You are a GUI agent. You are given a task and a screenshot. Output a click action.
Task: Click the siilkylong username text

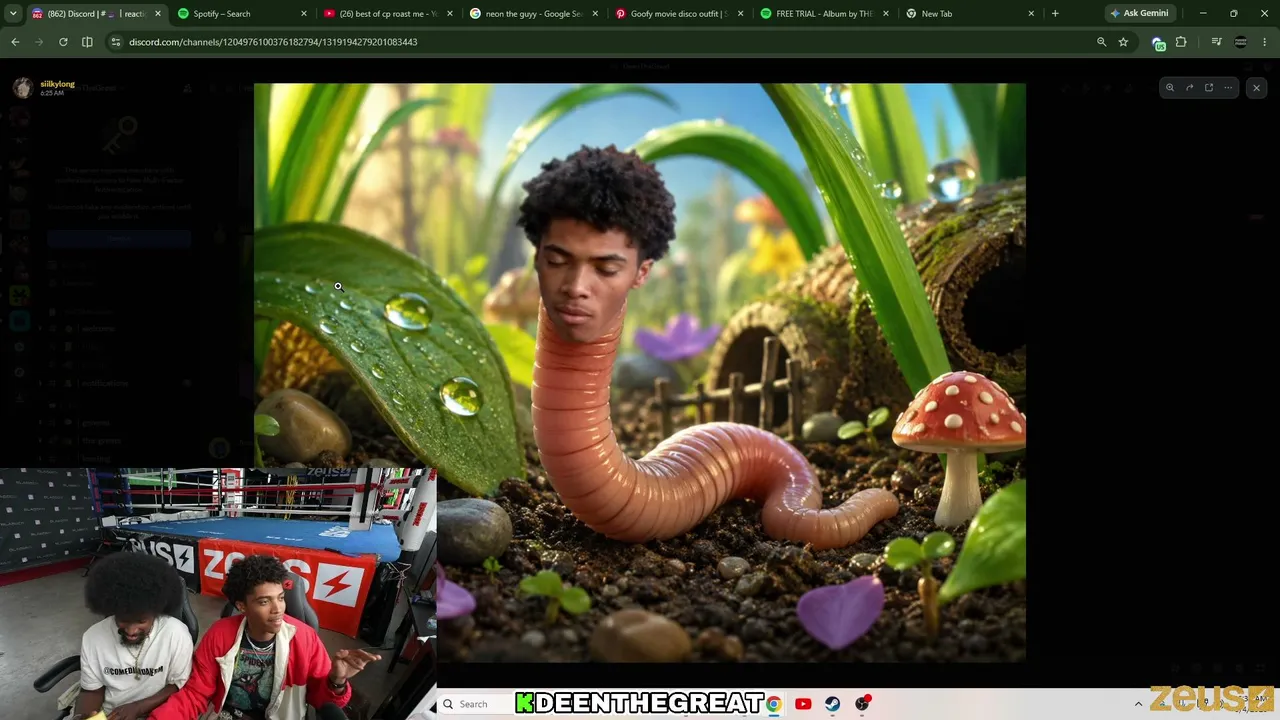coord(57,84)
